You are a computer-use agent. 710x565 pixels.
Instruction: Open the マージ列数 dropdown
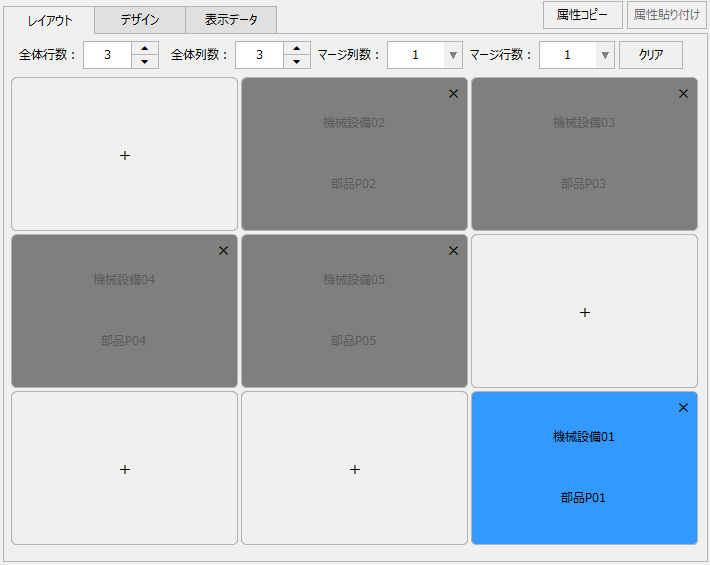(453, 55)
